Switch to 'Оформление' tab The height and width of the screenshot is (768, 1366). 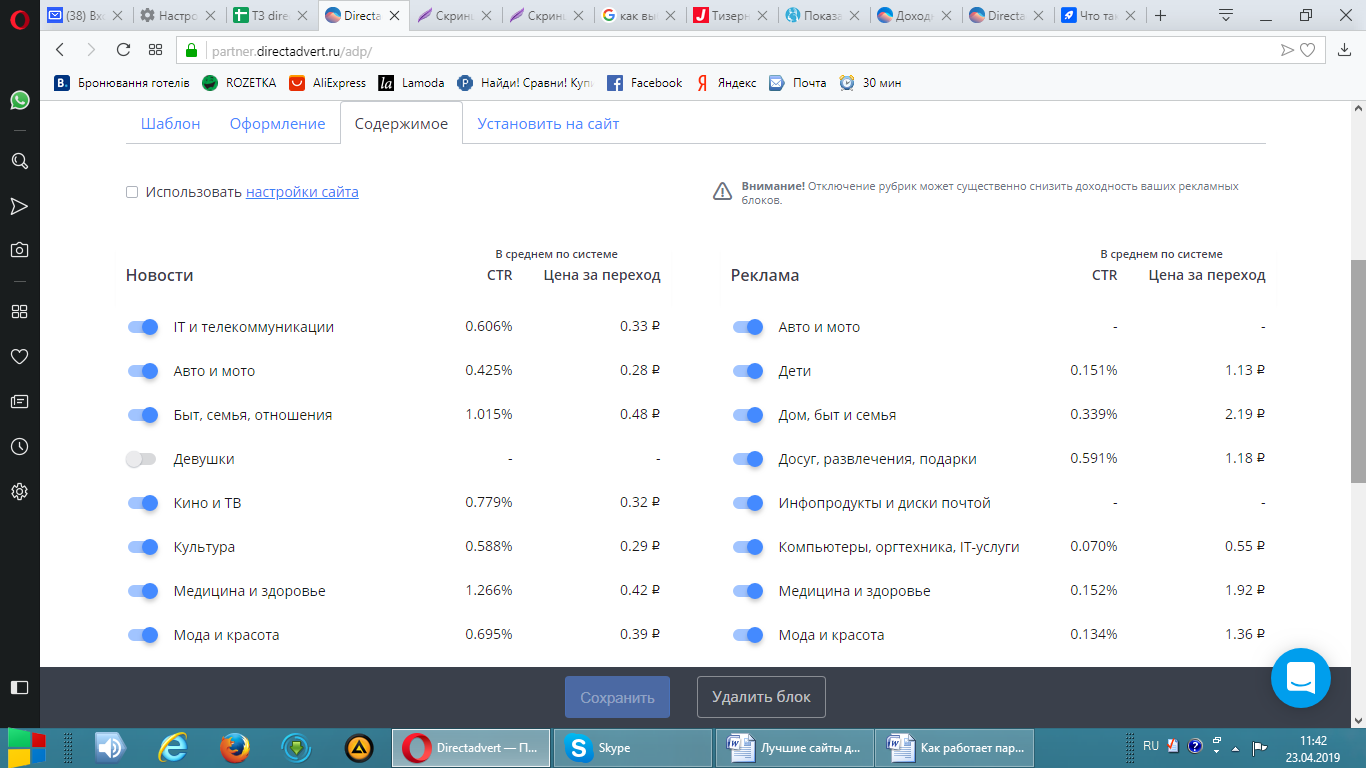(x=277, y=124)
